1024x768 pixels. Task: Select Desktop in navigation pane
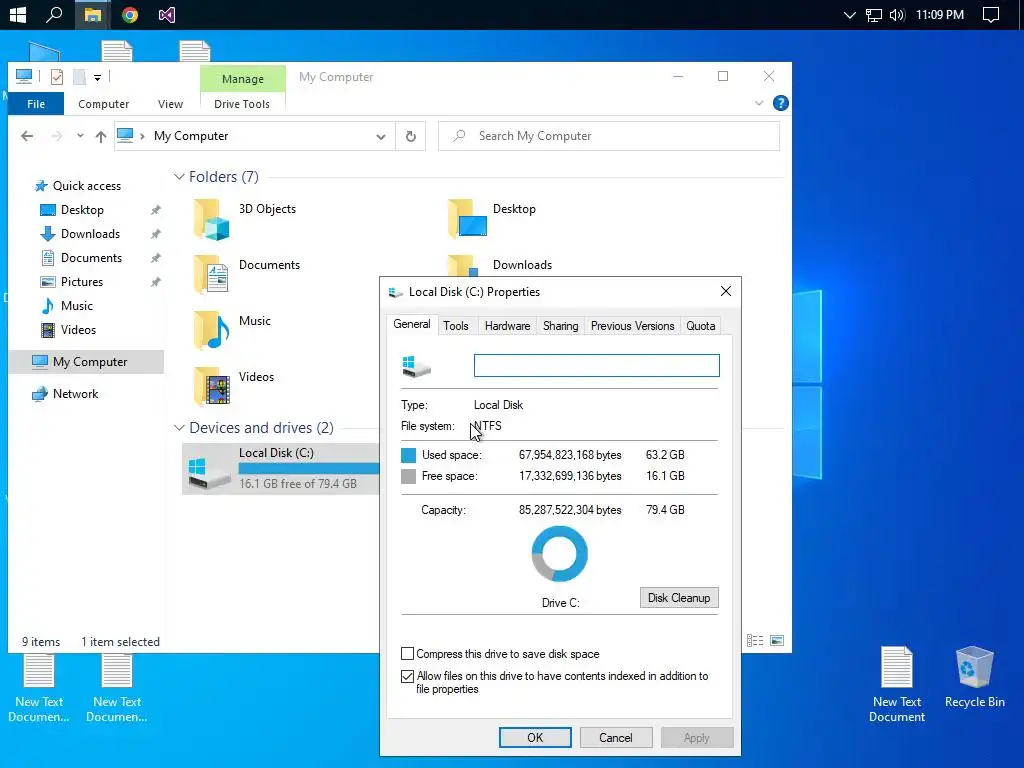[82, 210]
